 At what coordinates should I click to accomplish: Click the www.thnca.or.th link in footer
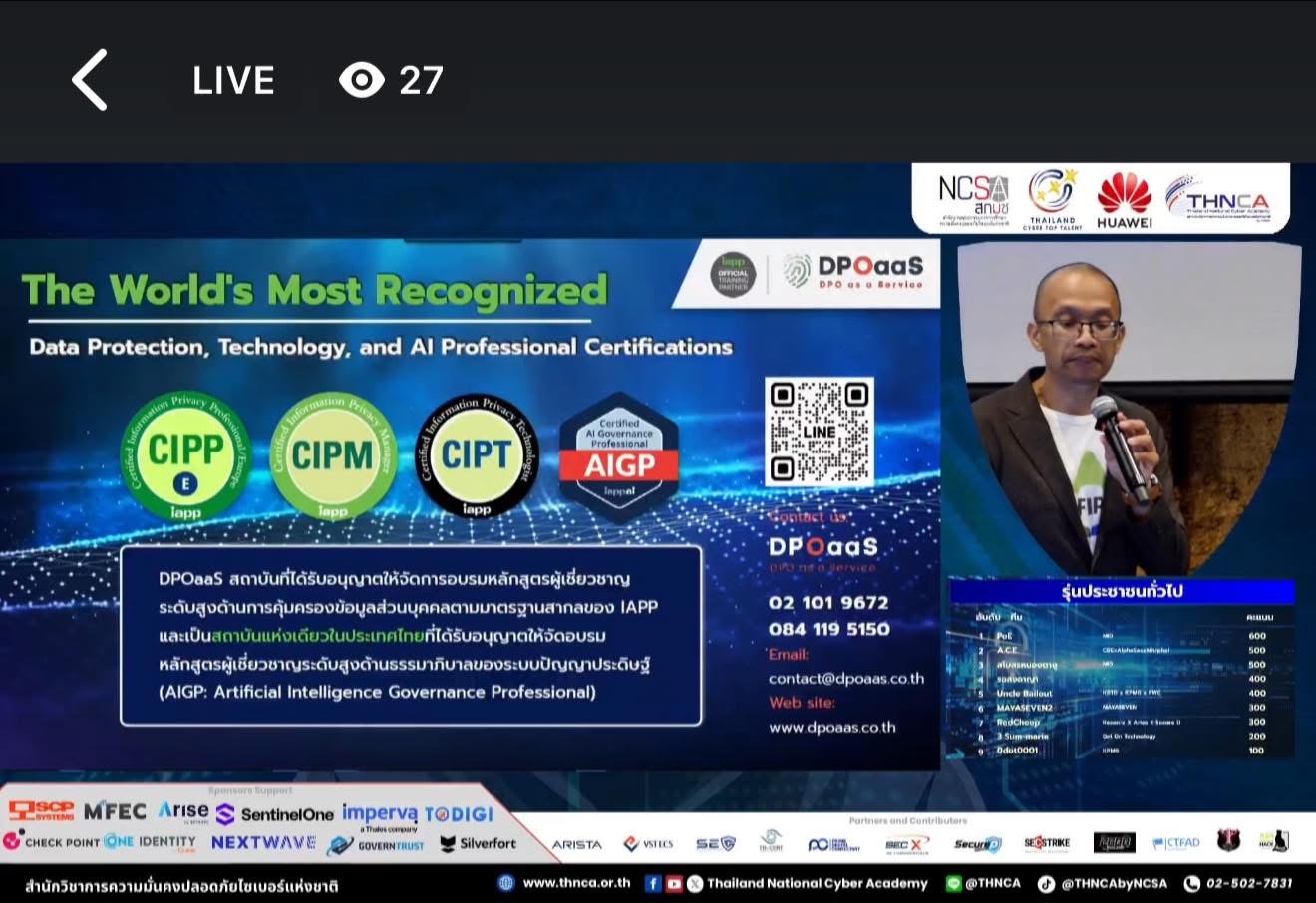point(576,883)
